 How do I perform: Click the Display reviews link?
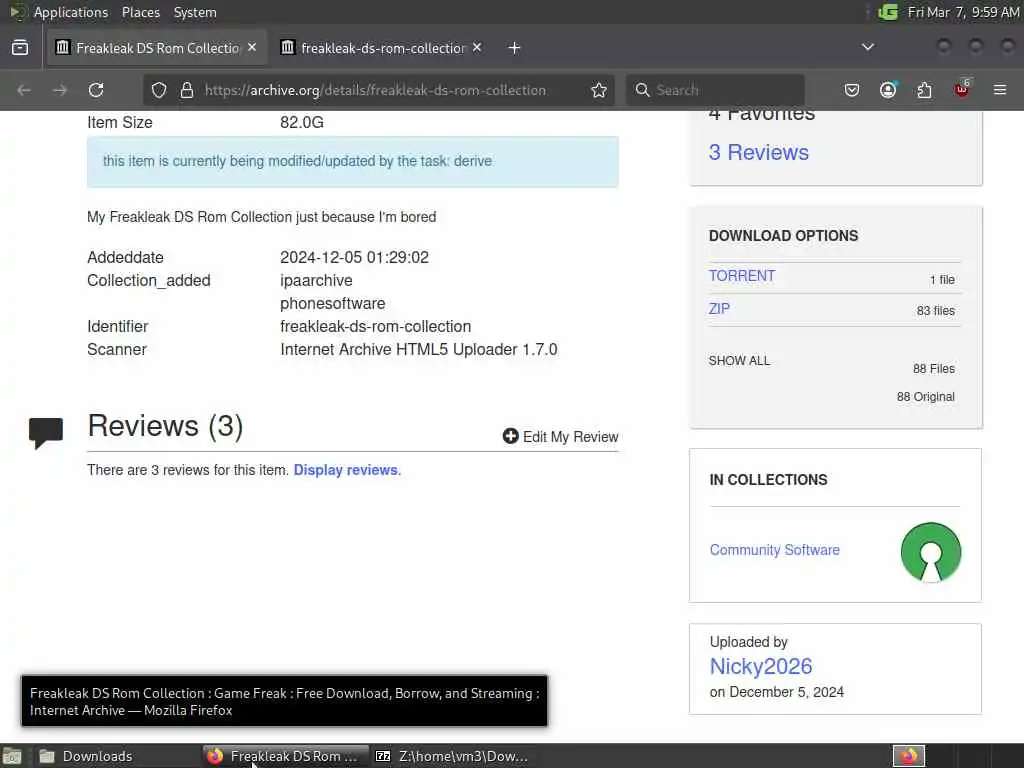345,470
